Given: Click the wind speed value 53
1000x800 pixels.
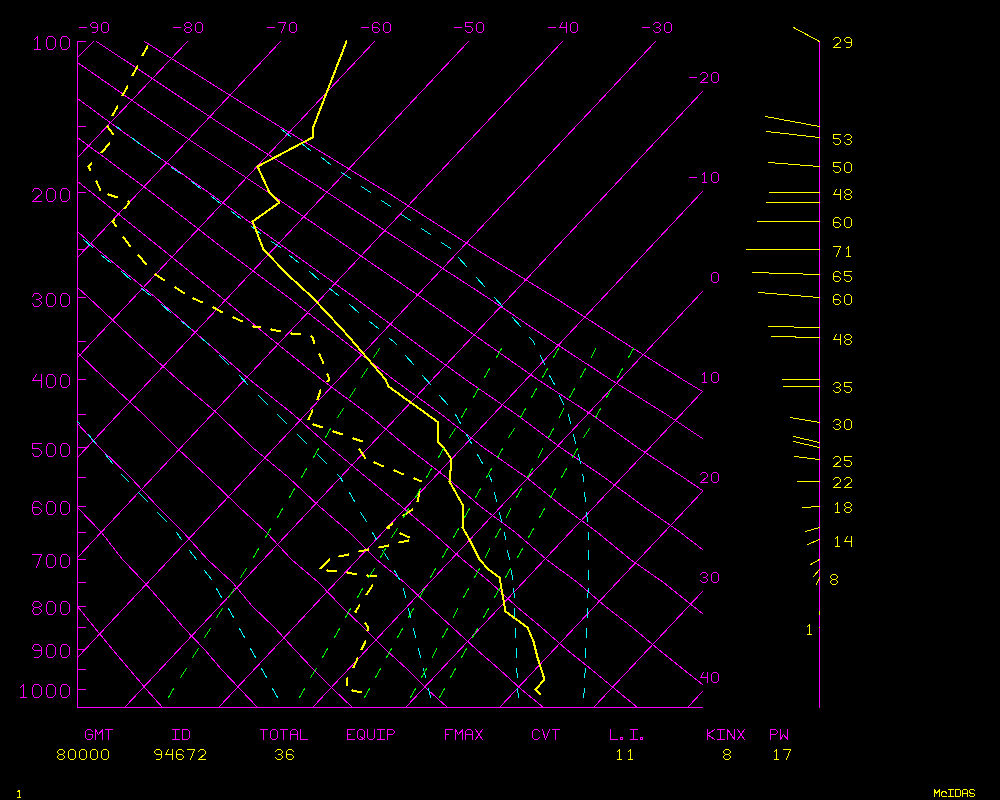Looking at the screenshot, I should pos(842,140).
